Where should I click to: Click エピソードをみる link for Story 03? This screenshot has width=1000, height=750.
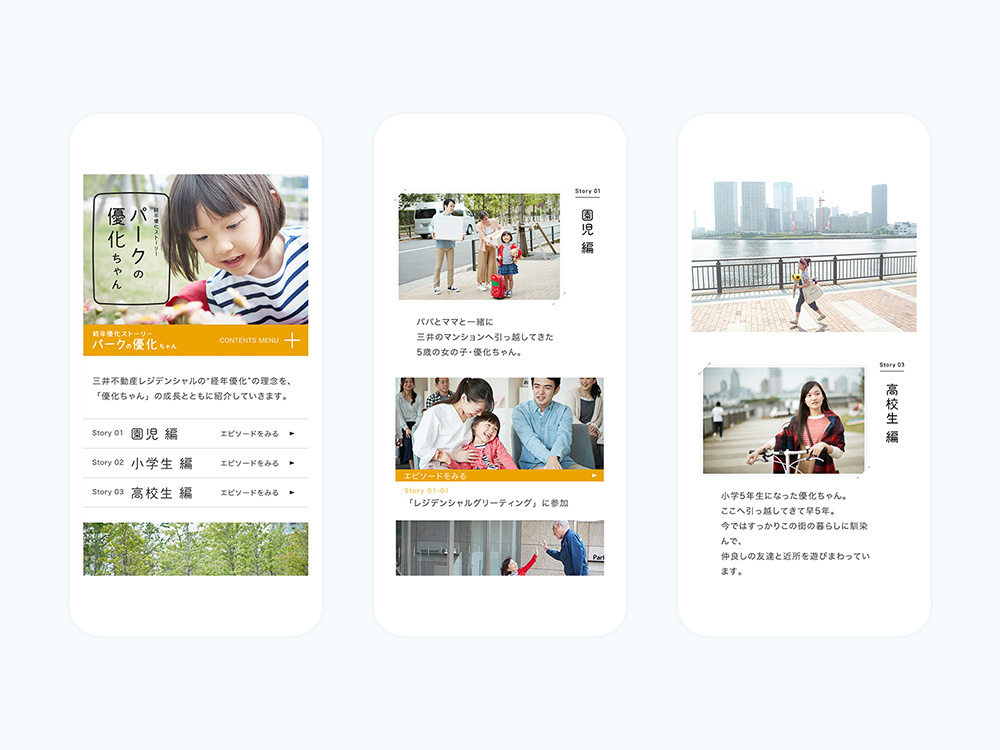[249, 493]
